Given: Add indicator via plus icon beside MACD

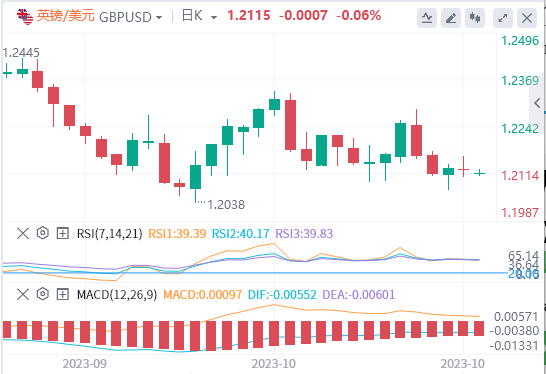Looking at the screenshot, I should [x=62, y=295].
